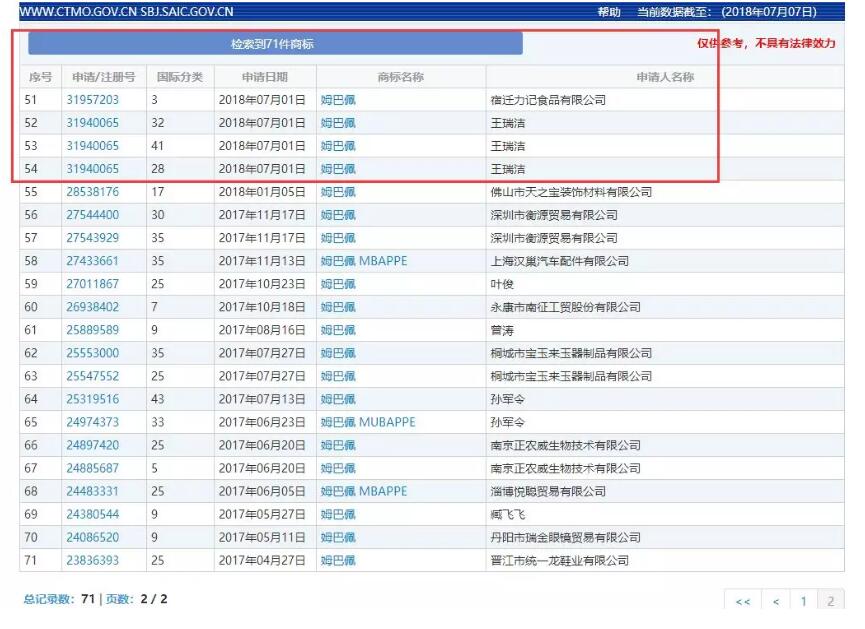Open registration number 27011867
The height and width of the screenshot is (629, 865).
pyautogui.click(x=93, y=284)
